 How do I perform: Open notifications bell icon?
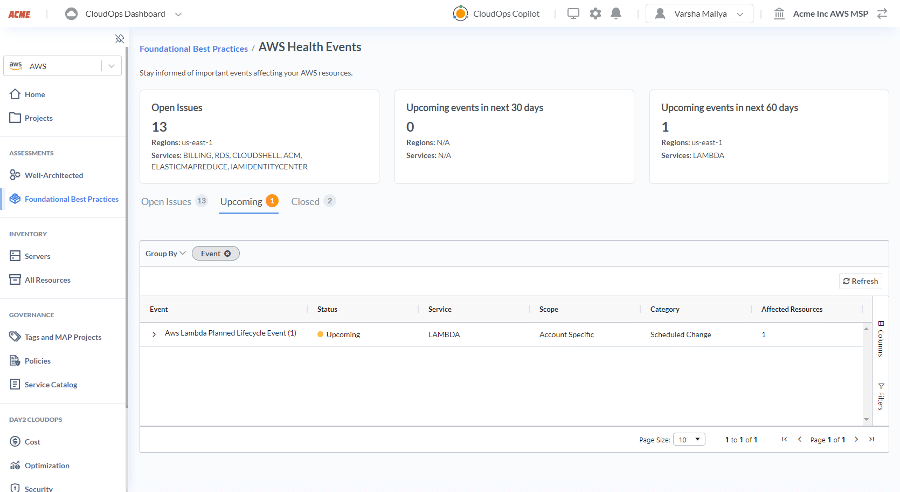[616, 14]
